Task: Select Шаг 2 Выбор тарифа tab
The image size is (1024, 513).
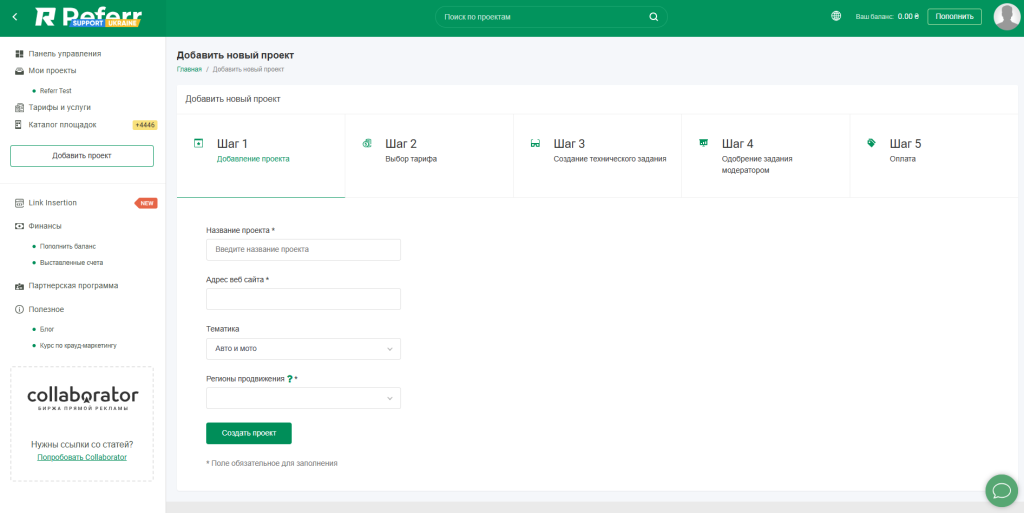Action: click(x=428, y=150)
